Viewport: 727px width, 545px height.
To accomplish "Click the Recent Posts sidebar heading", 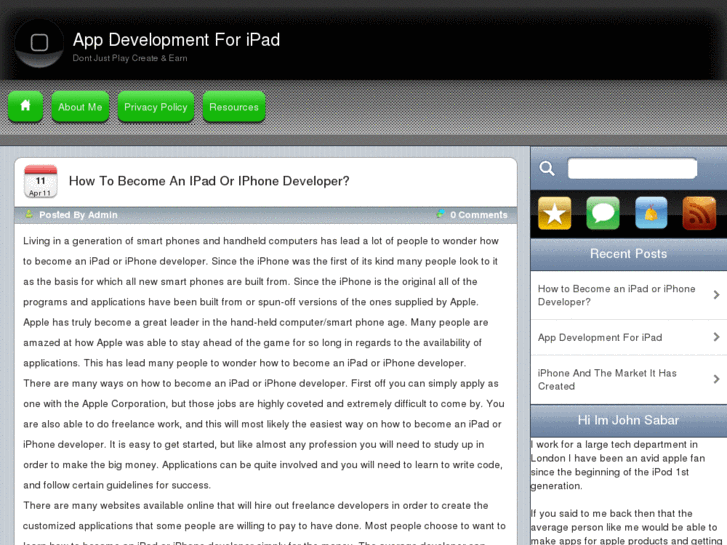I will click(628, 254).
